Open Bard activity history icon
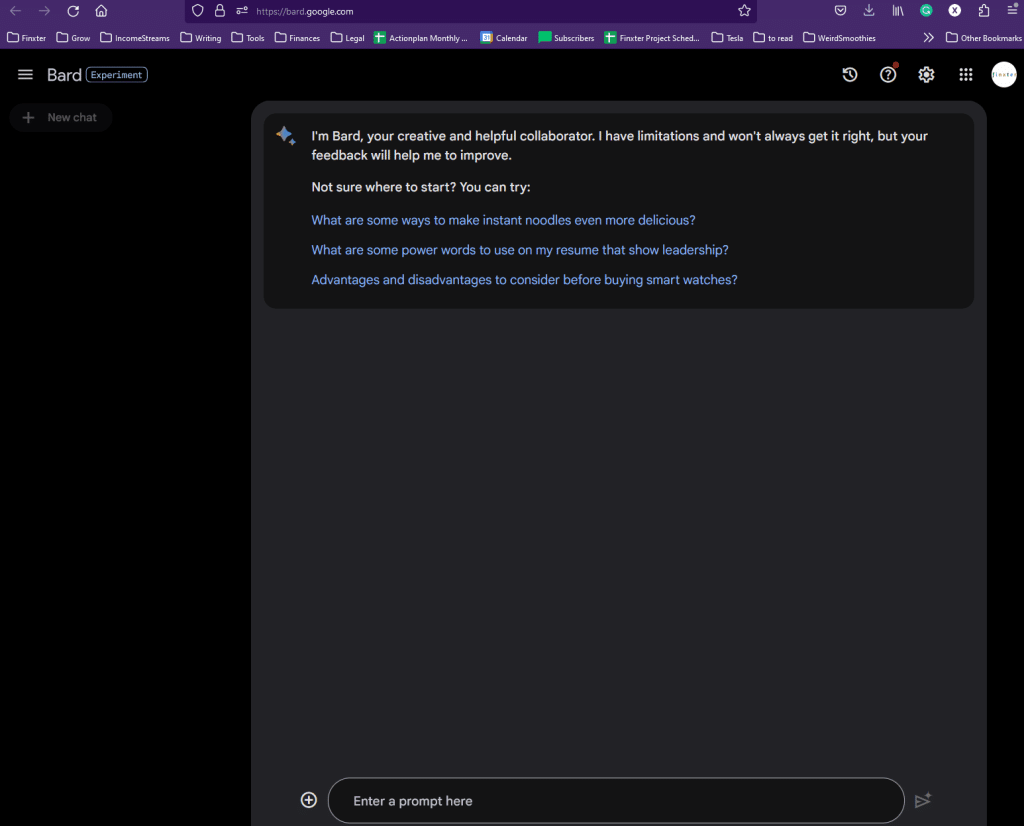 click(850, 74)
